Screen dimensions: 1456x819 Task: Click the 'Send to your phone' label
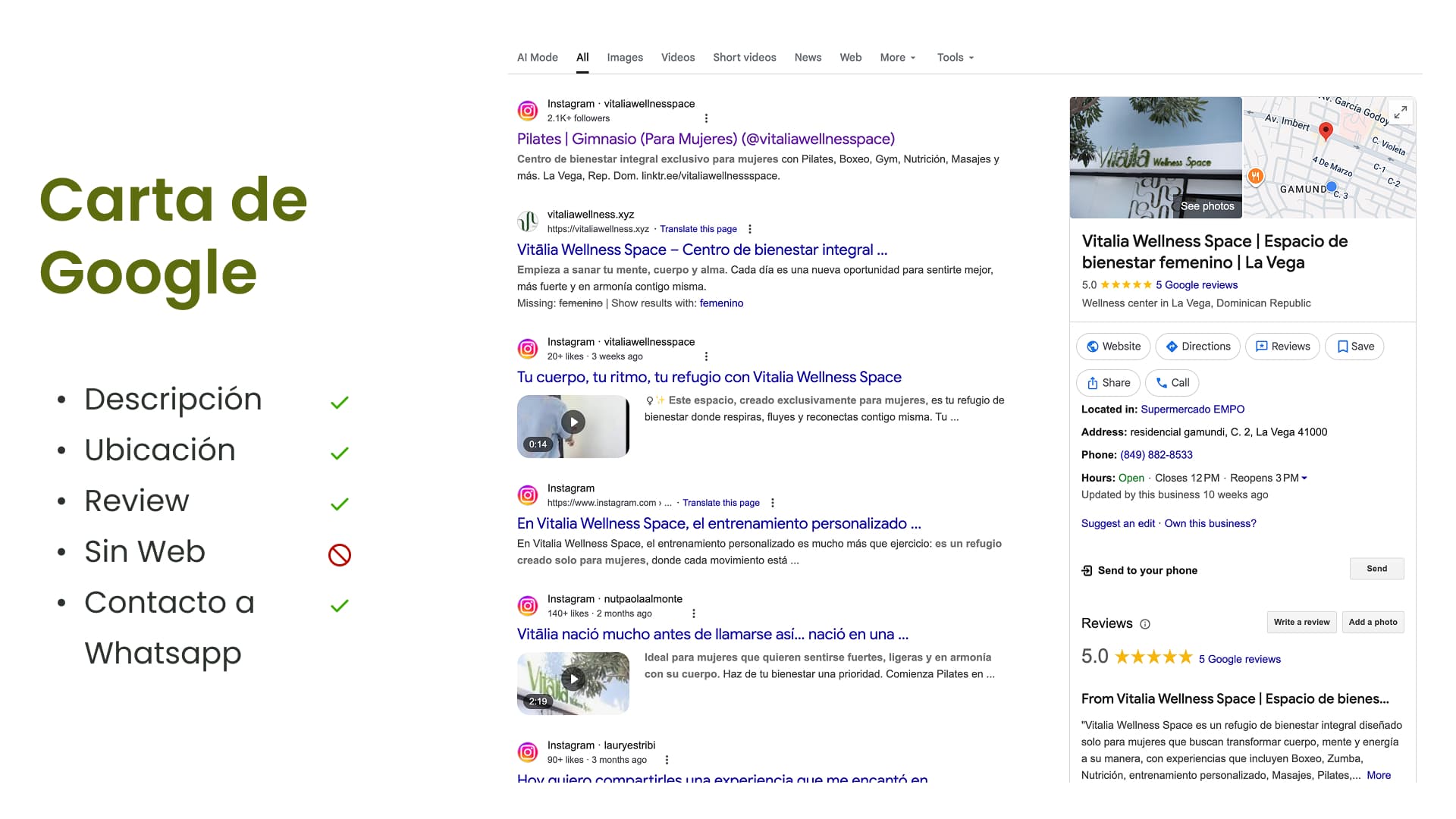coord(1147,570)
